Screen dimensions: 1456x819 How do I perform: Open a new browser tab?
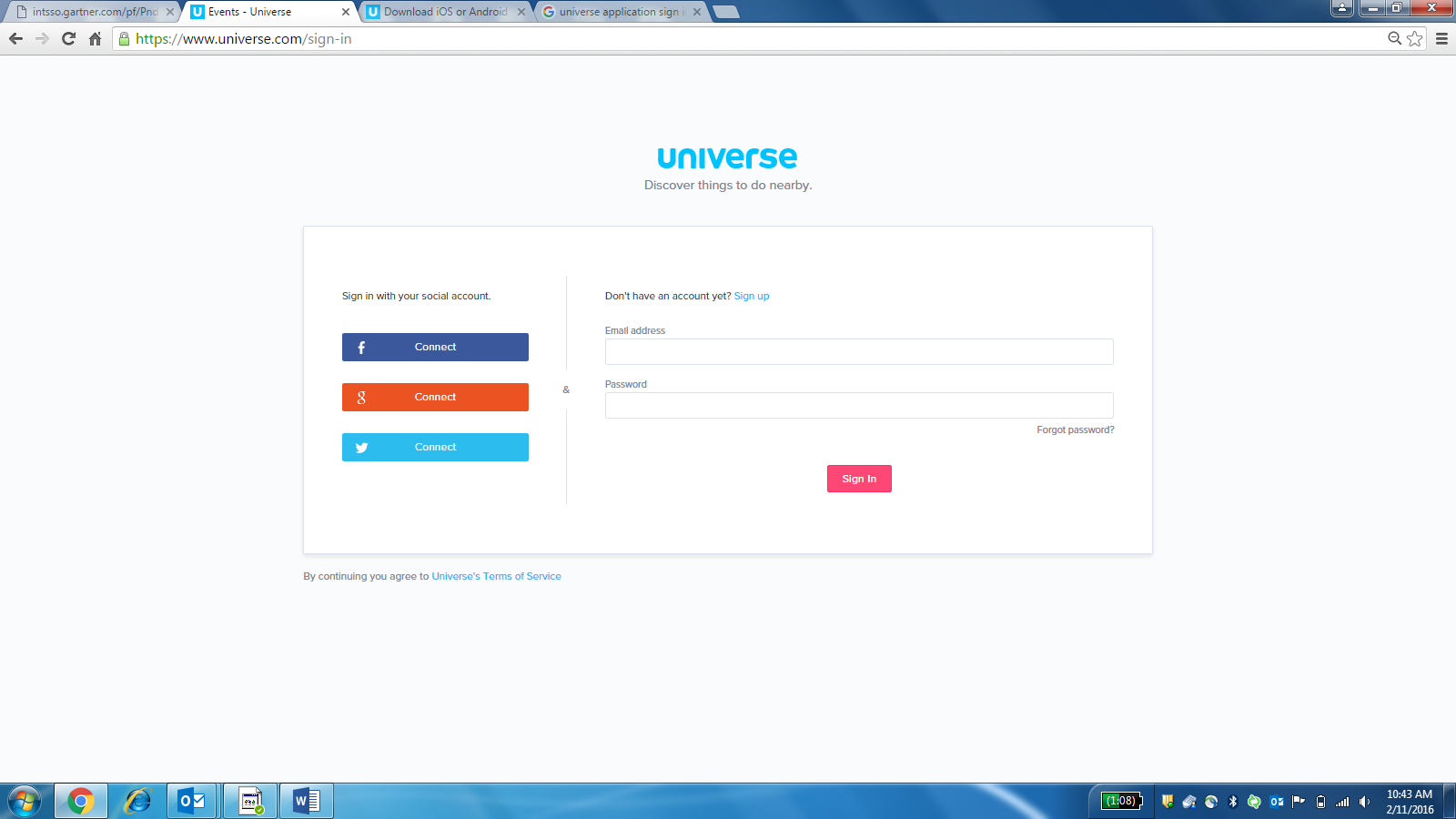[x=726, y=12]
